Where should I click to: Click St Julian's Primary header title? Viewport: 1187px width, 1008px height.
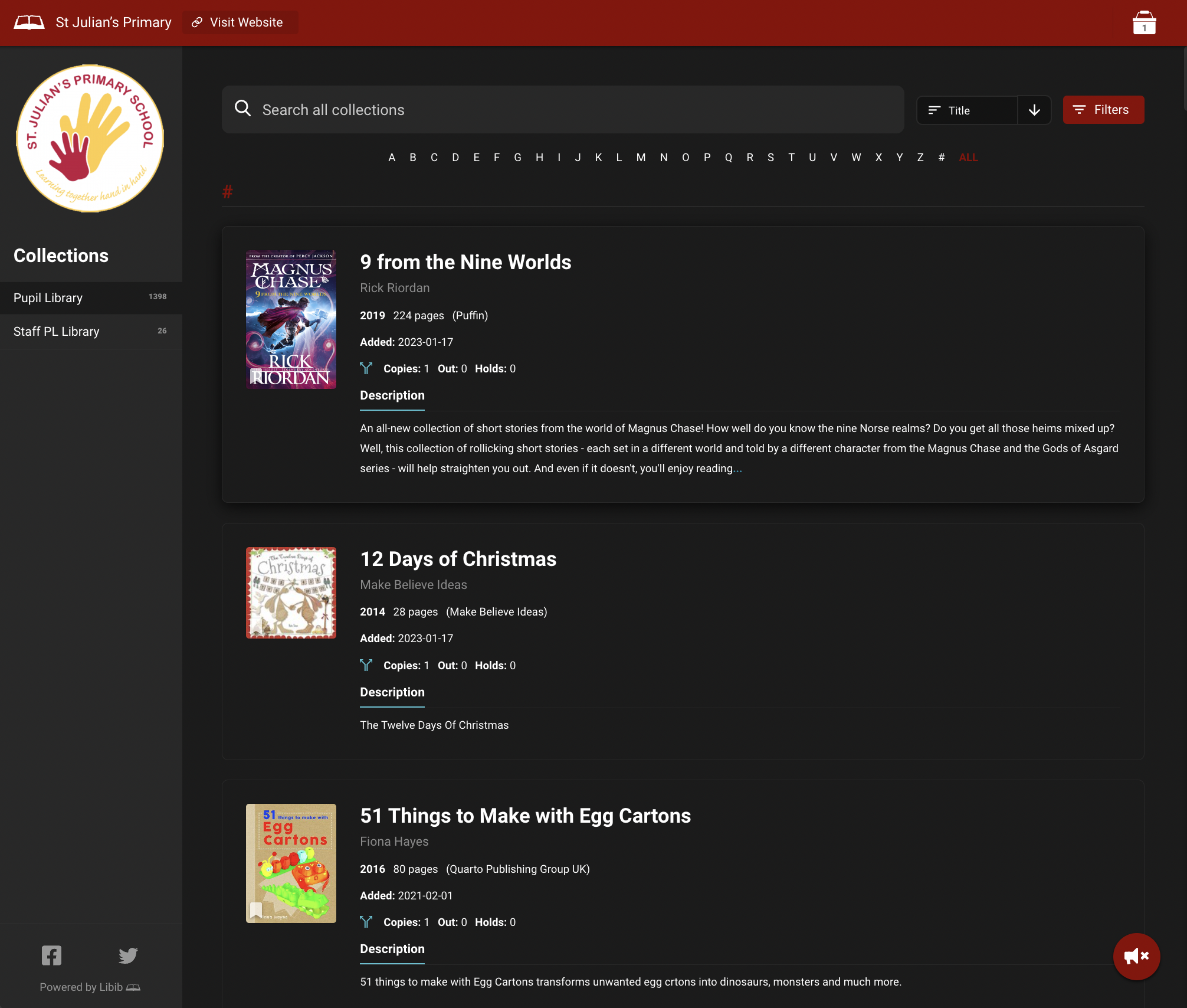113,22
